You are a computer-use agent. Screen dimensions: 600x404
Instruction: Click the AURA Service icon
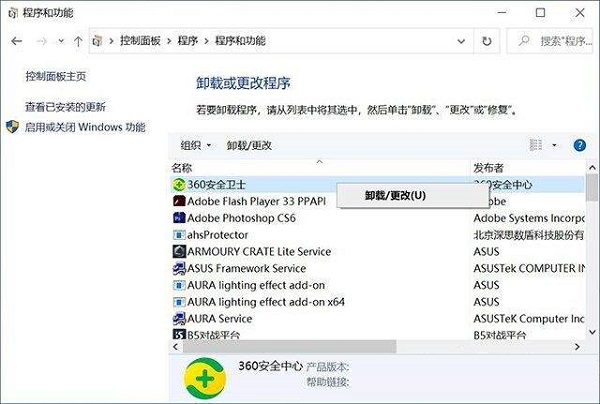pos(179,319)
